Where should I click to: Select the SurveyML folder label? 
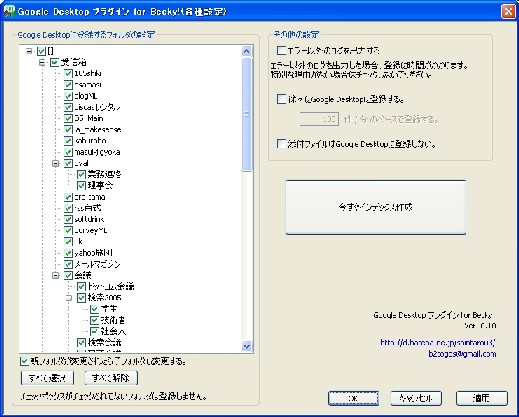coord(91,230)
